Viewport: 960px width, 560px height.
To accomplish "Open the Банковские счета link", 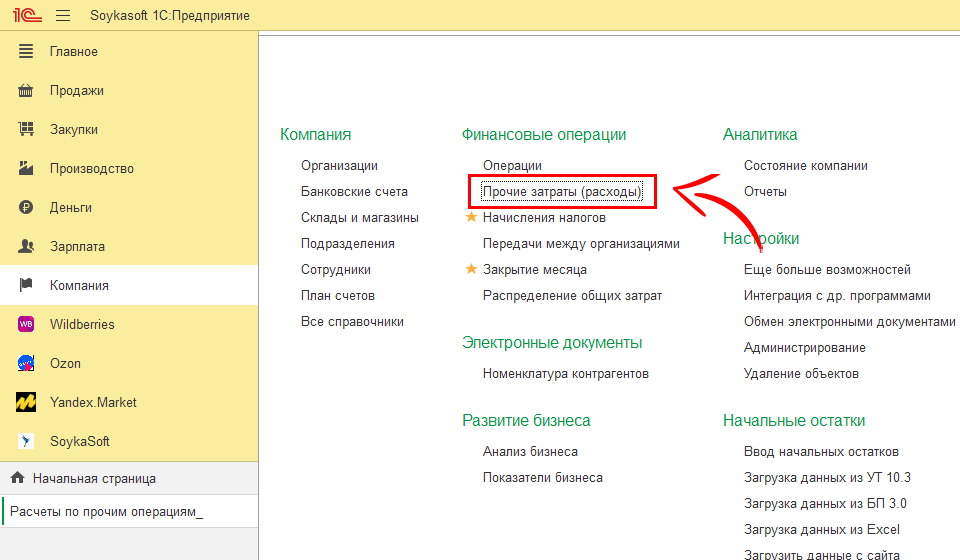I will click(354, 191).
